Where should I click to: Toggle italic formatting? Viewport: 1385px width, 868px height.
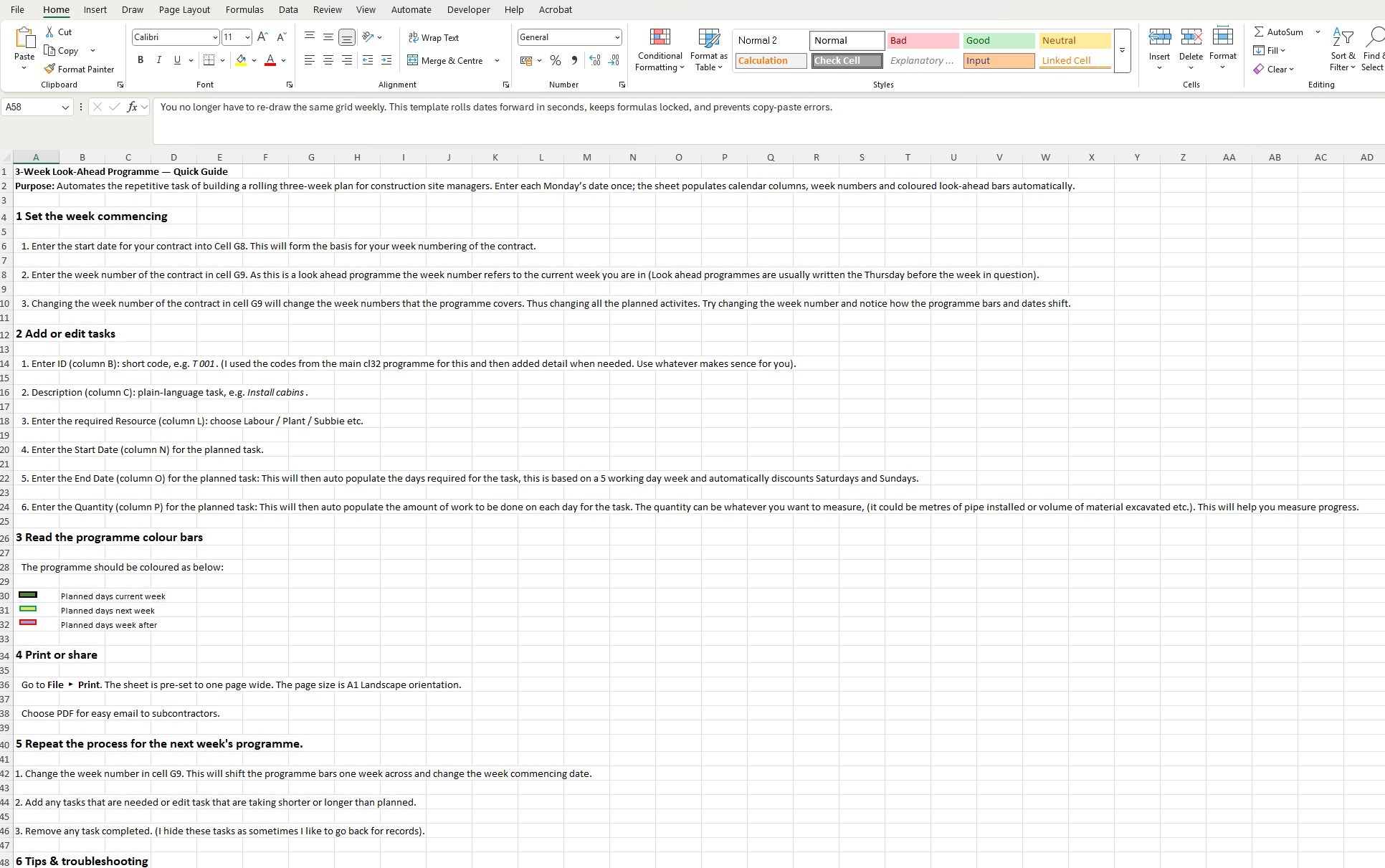tap(159, 60)
